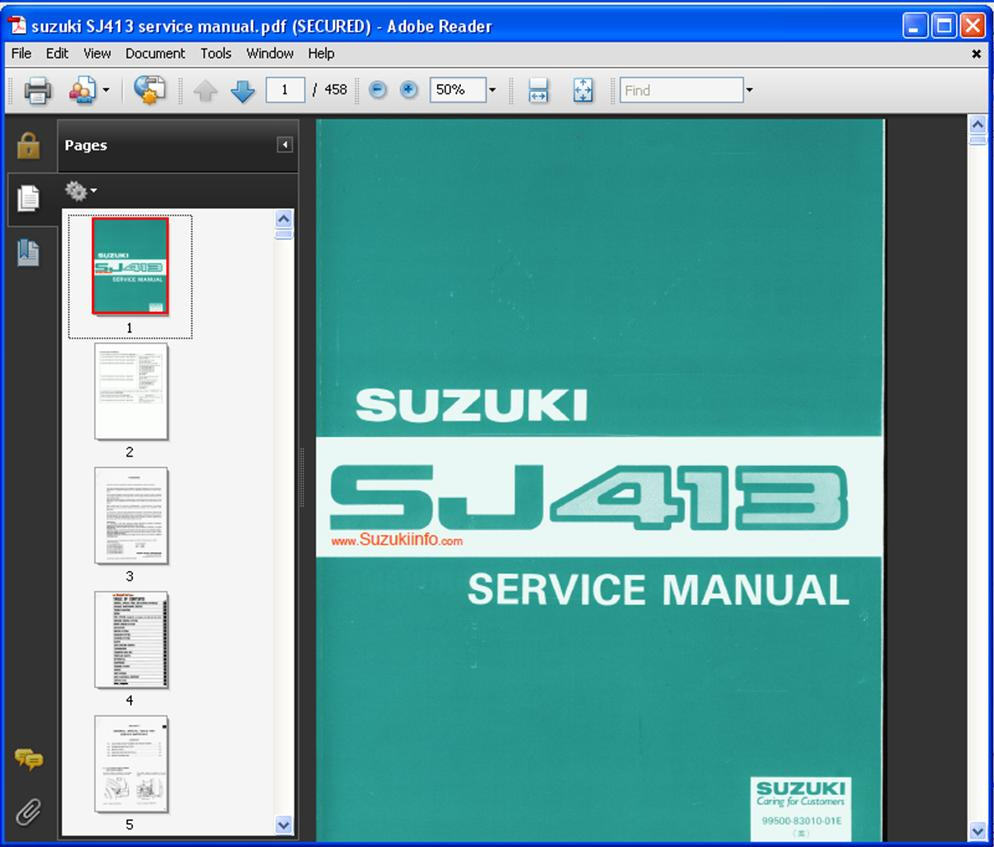Click the Print icon in toolbar

[x=37, y=90]
